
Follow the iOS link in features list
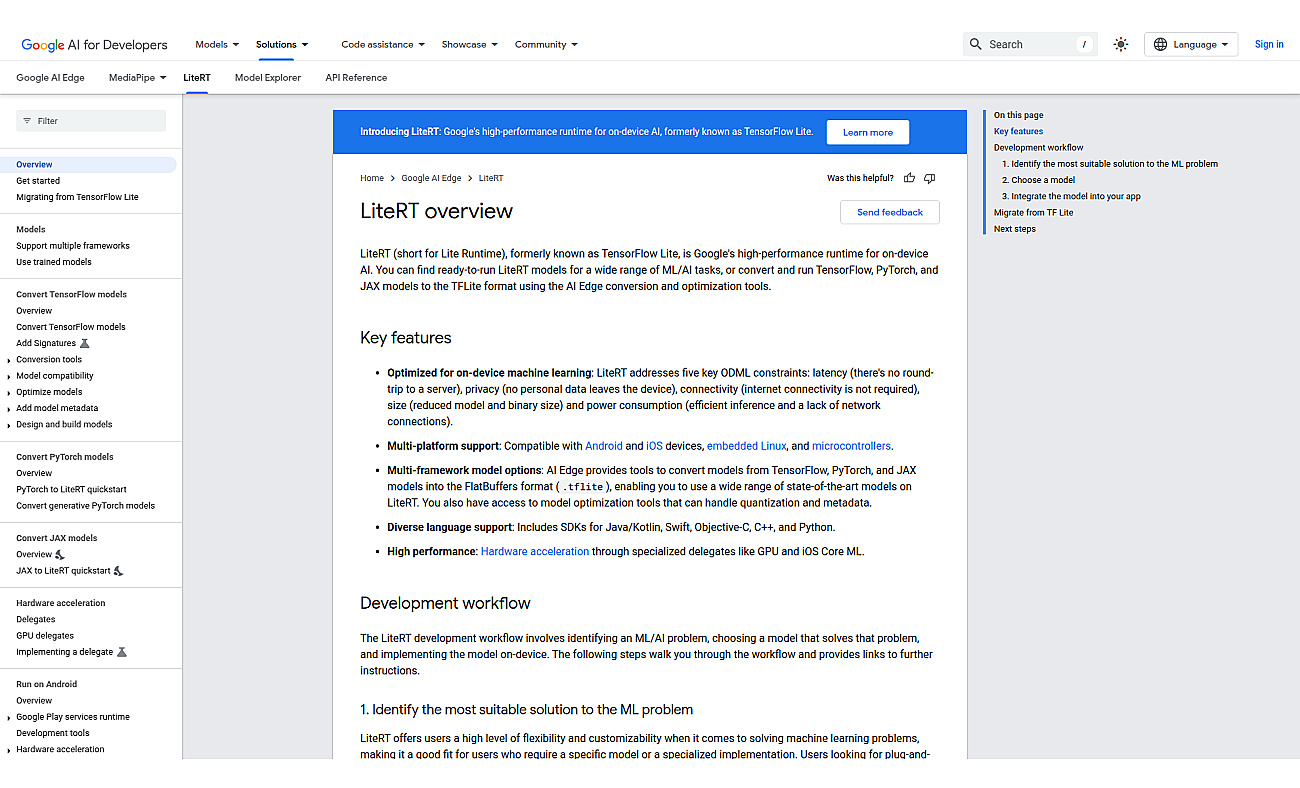(x=654, y=446)
